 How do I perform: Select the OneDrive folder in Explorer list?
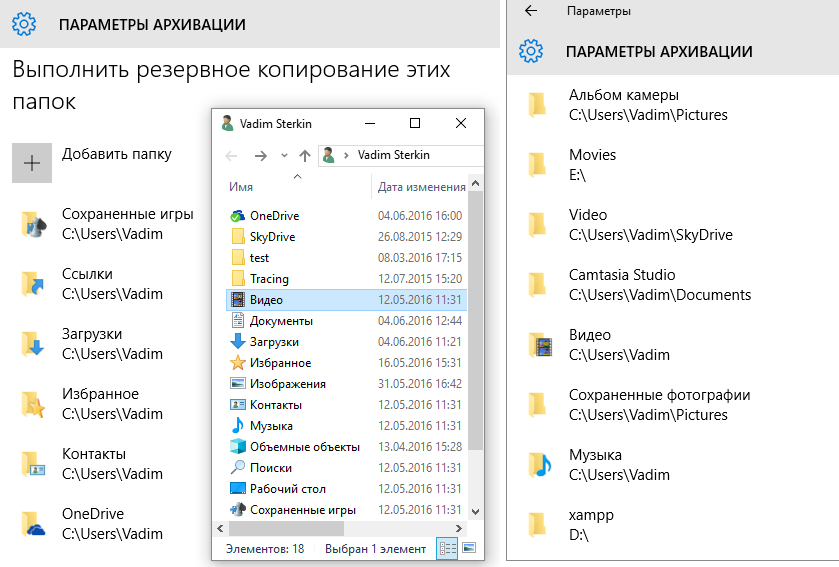273,216
